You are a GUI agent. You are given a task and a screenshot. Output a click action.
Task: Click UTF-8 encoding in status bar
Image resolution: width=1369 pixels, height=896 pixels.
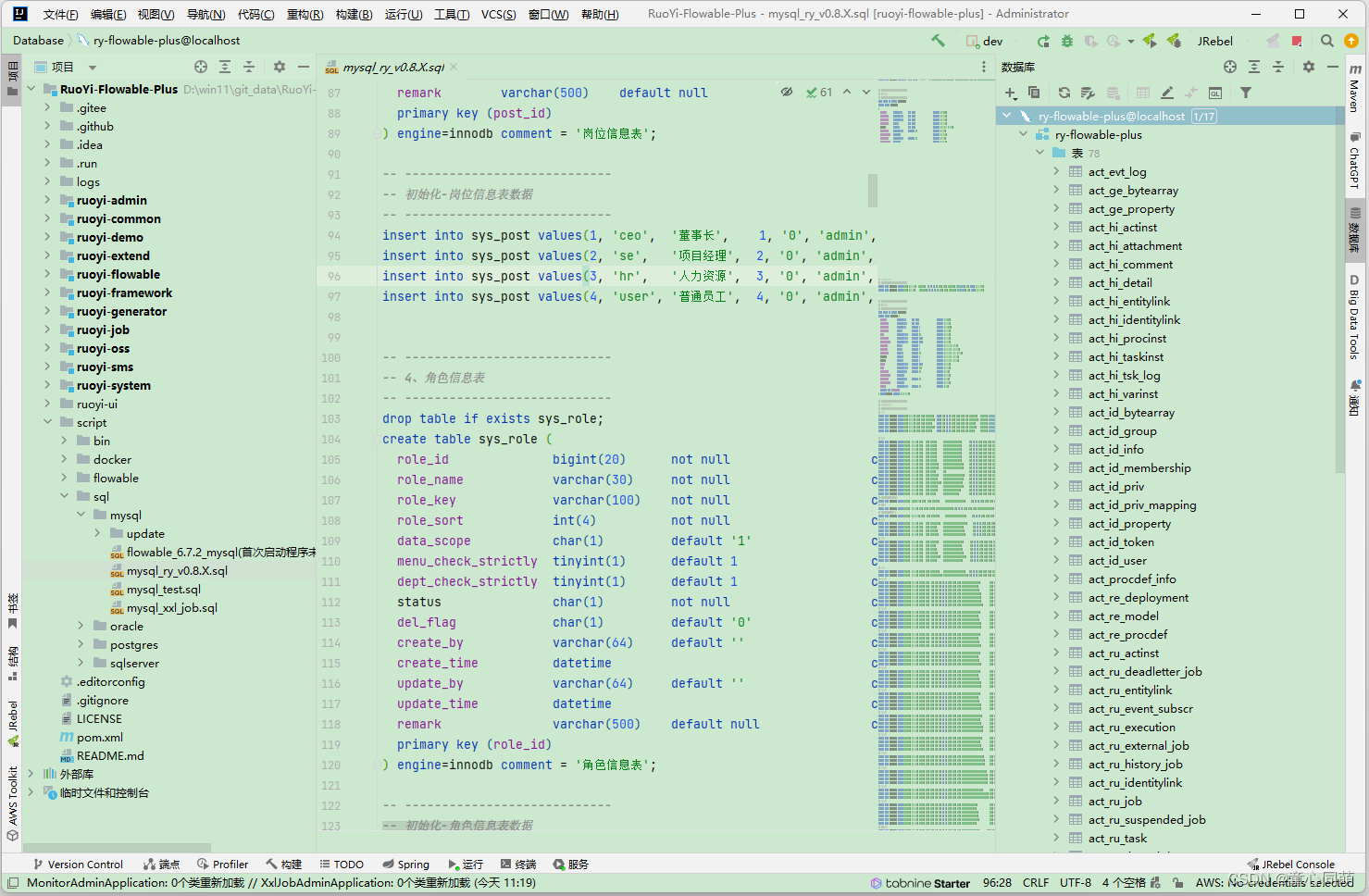[x=1076, y=883]
